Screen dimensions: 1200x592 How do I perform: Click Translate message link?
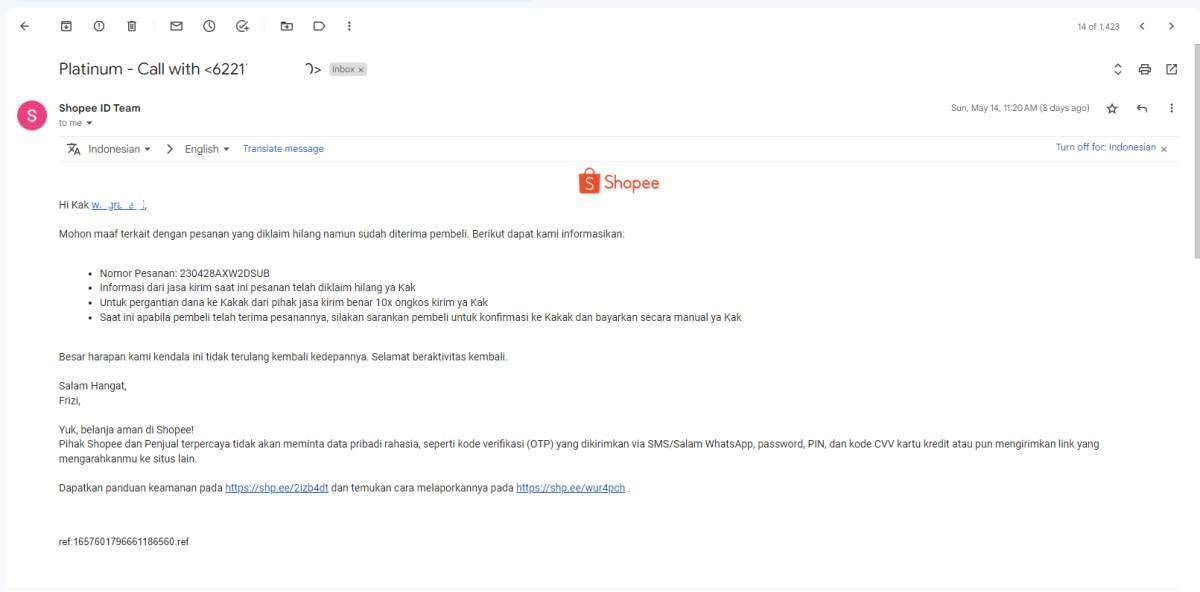pyautogui.click(x=283, y=149)
